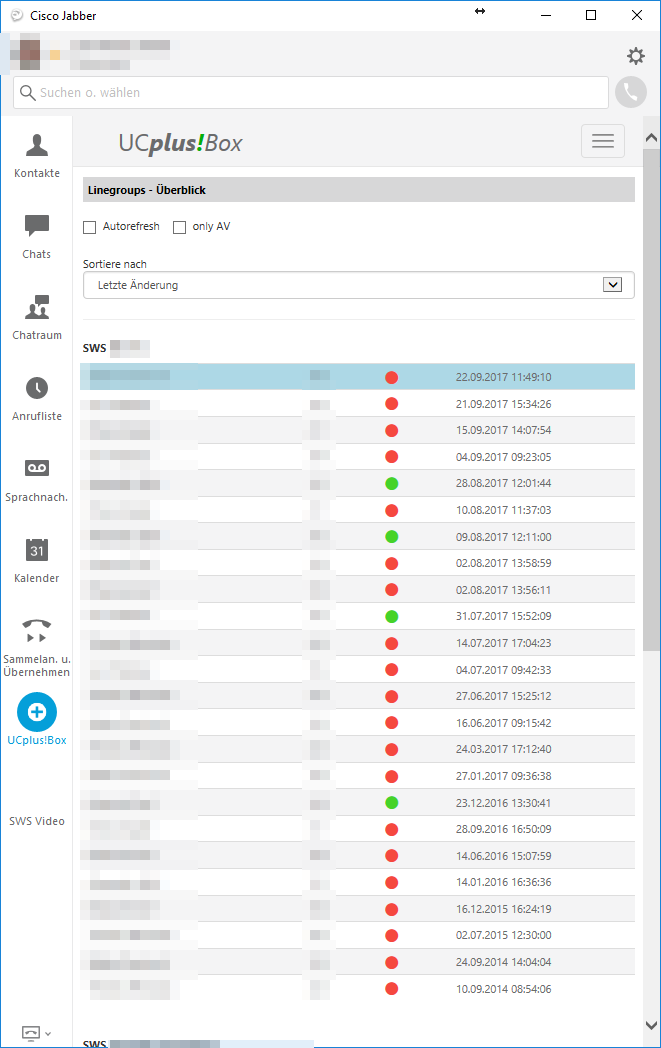Viewport: 661px width, 1048px height.
Task: Open the Kontakte tab
Action: (37, 156)
